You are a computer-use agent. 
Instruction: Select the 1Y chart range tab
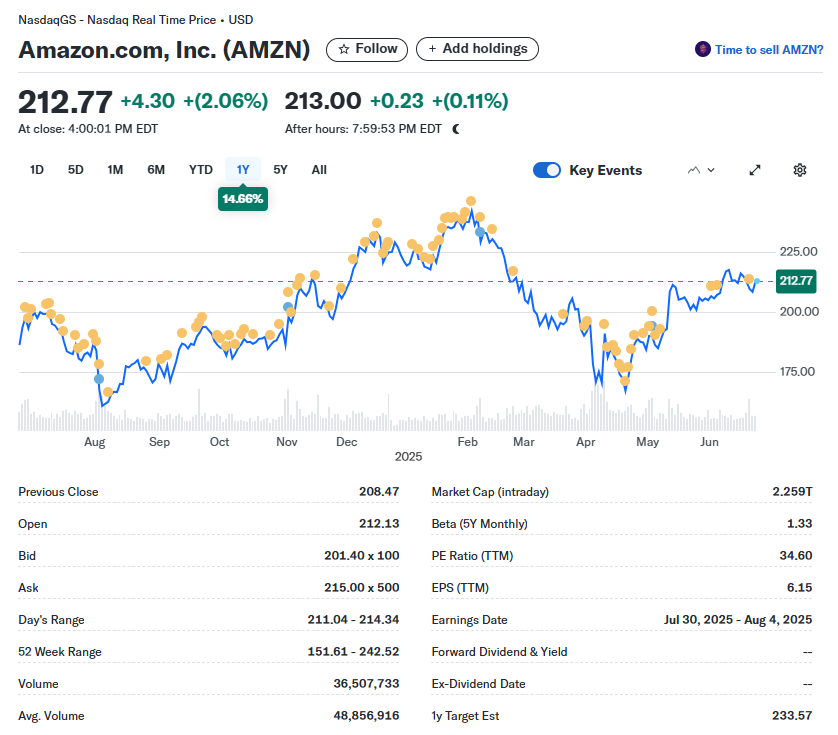243,169
